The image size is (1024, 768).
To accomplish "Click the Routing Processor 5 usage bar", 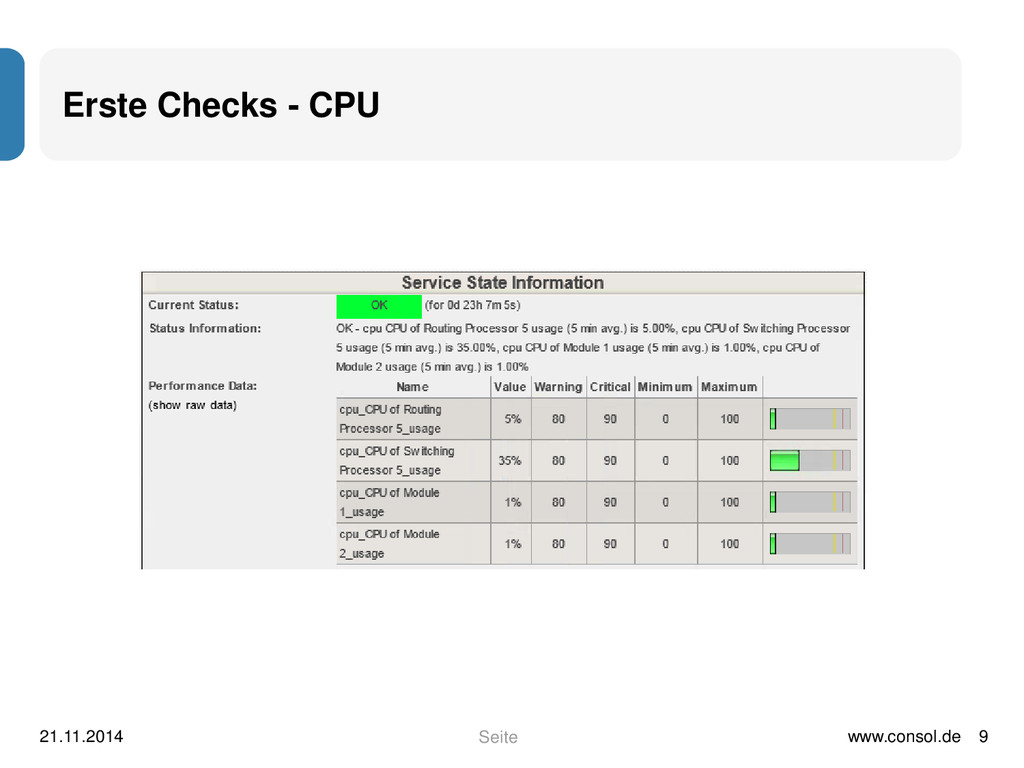I will coord(810,419).
